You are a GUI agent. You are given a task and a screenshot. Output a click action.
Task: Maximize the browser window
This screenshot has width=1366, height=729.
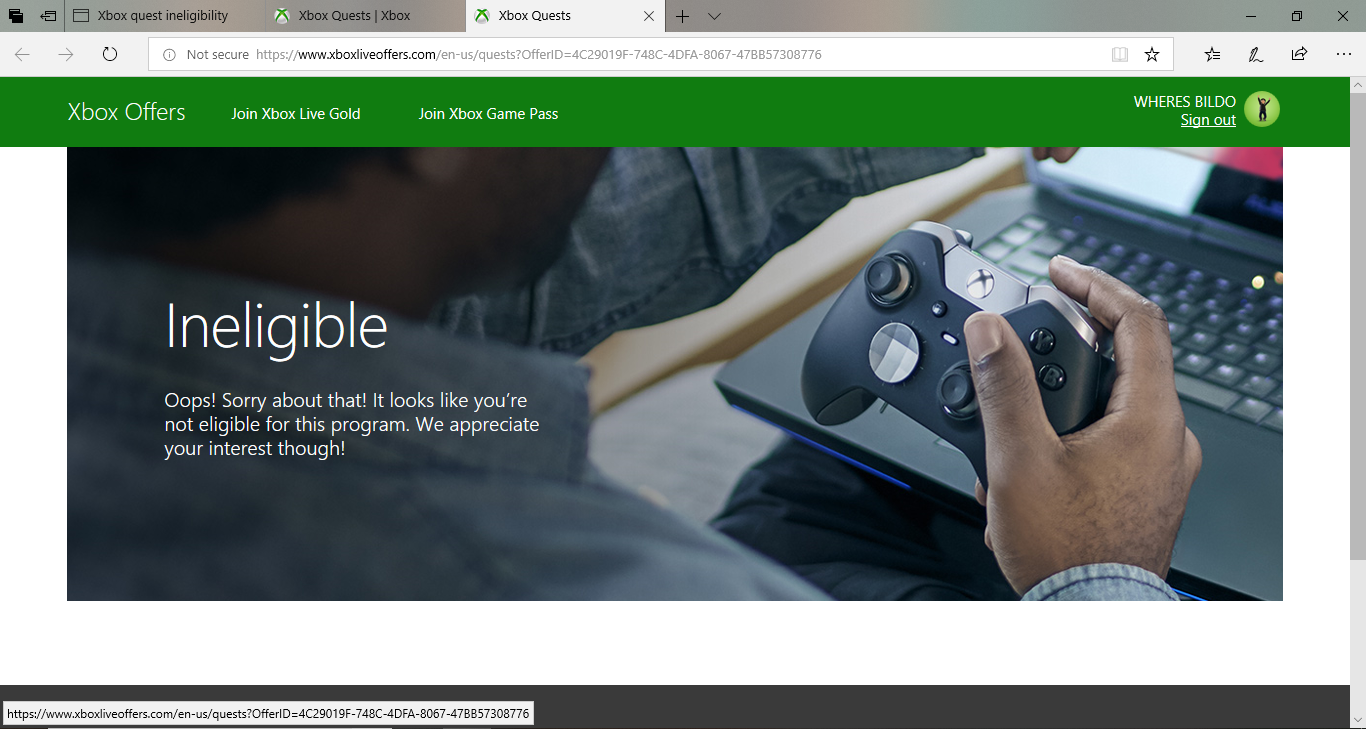[1297, 16]
